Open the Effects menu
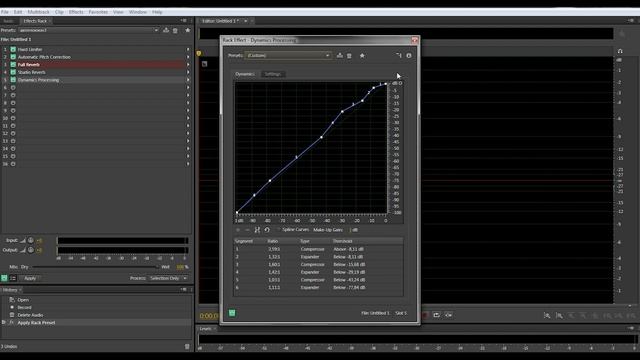This screenshot has height=360, width=640. [76, 12]
